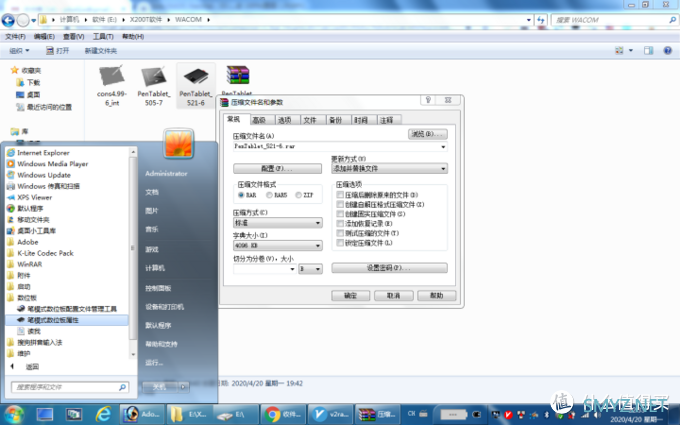Open the 工具(T) menu in Explorer
680x425 pixels.
(103, 36)
